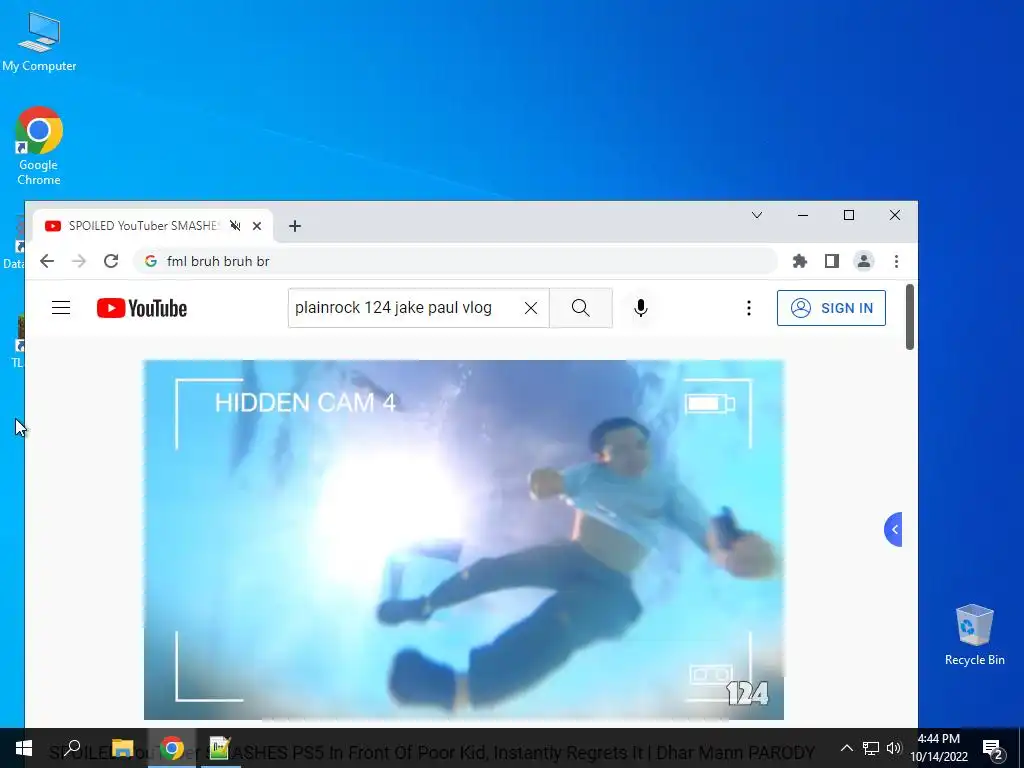Open Chrome profile avatar

tap(863, 261)
